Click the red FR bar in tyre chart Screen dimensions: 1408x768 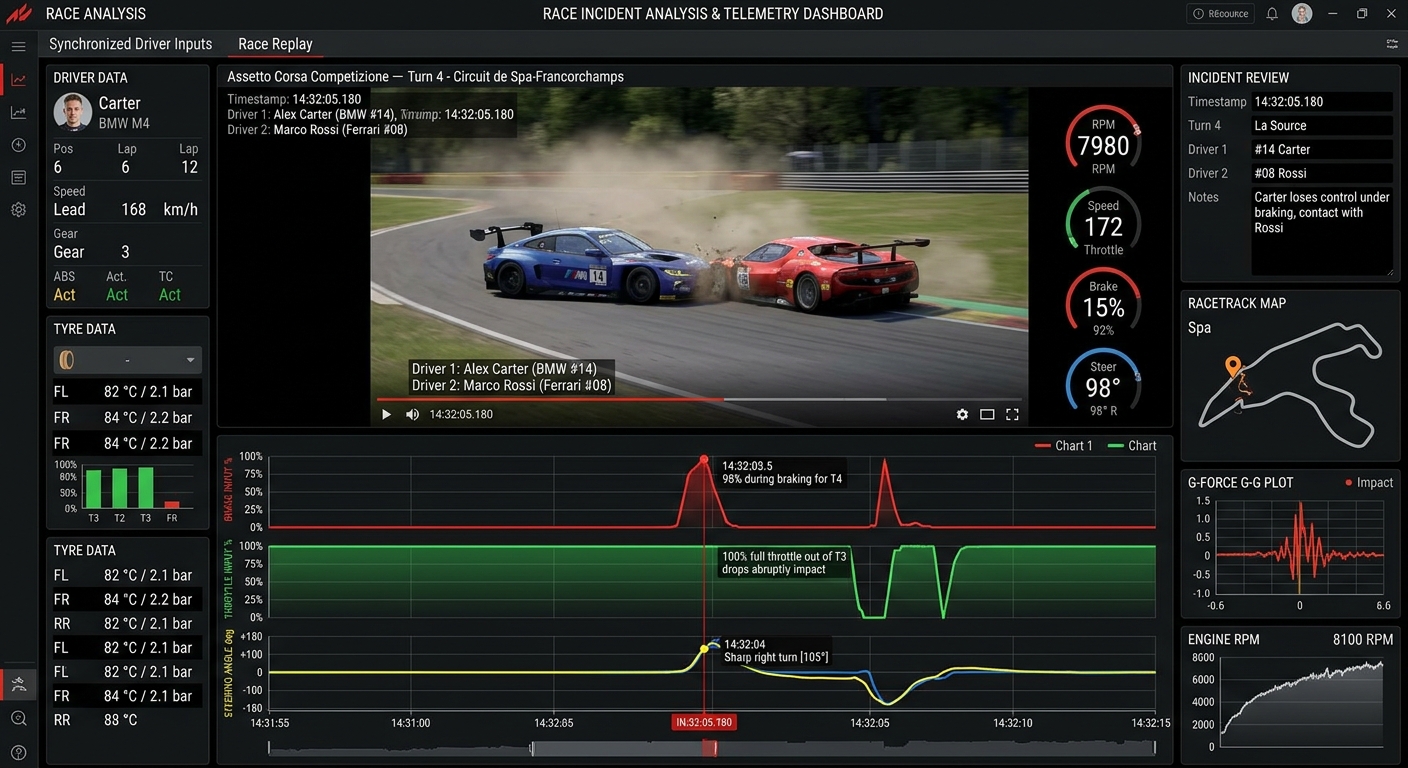172,505
